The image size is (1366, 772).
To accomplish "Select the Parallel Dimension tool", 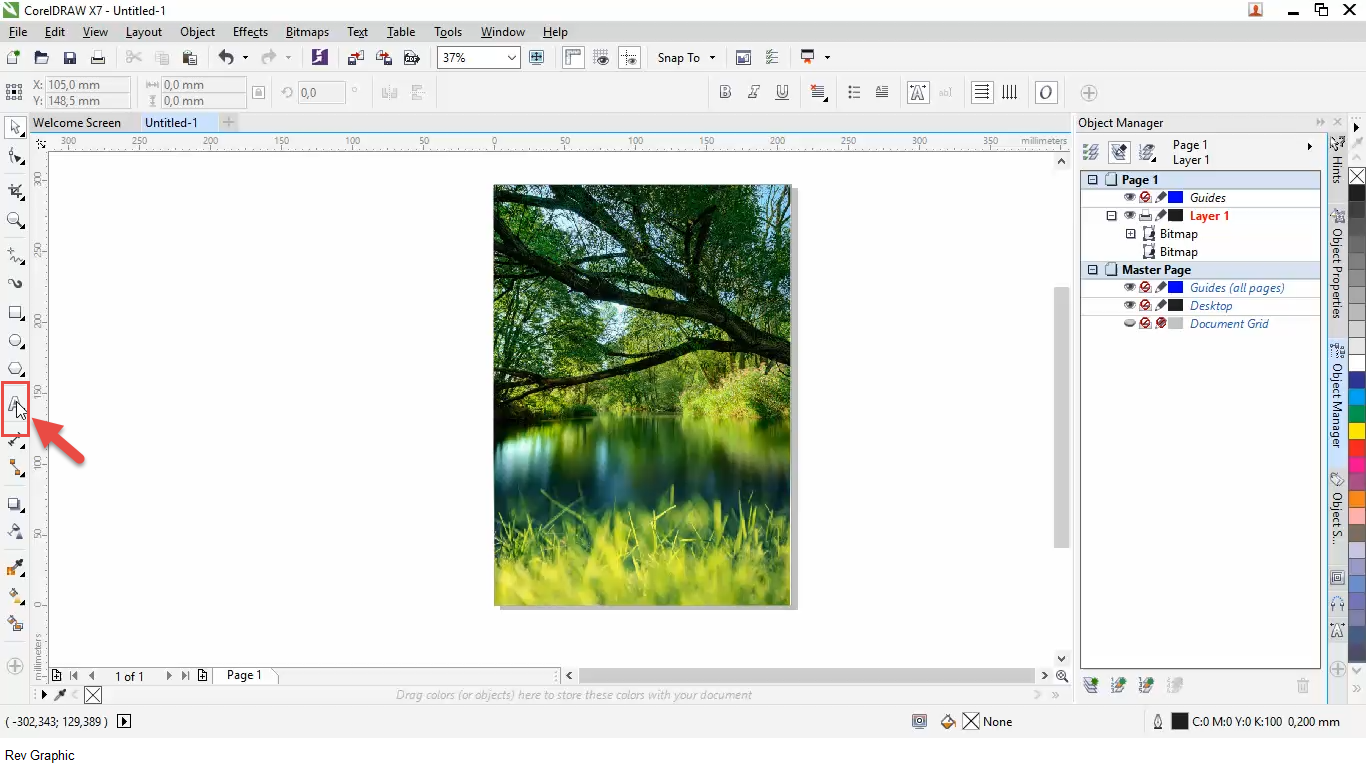I will 15,439.
